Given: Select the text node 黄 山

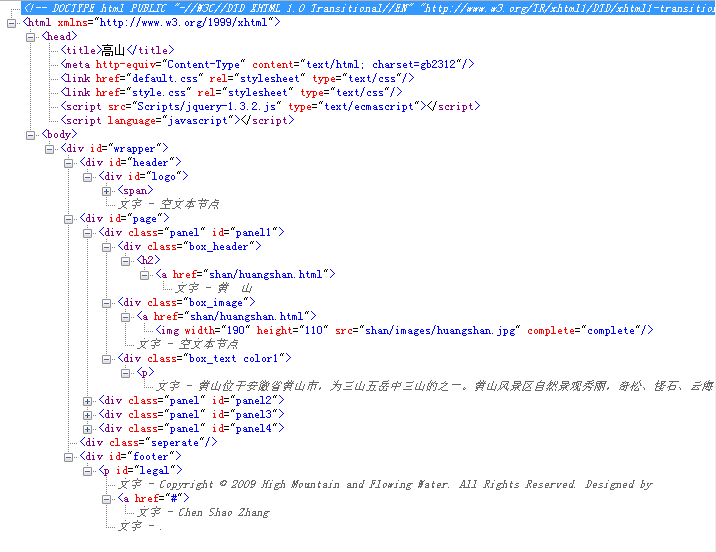Looking at the screenshot, I should [214, 288].
